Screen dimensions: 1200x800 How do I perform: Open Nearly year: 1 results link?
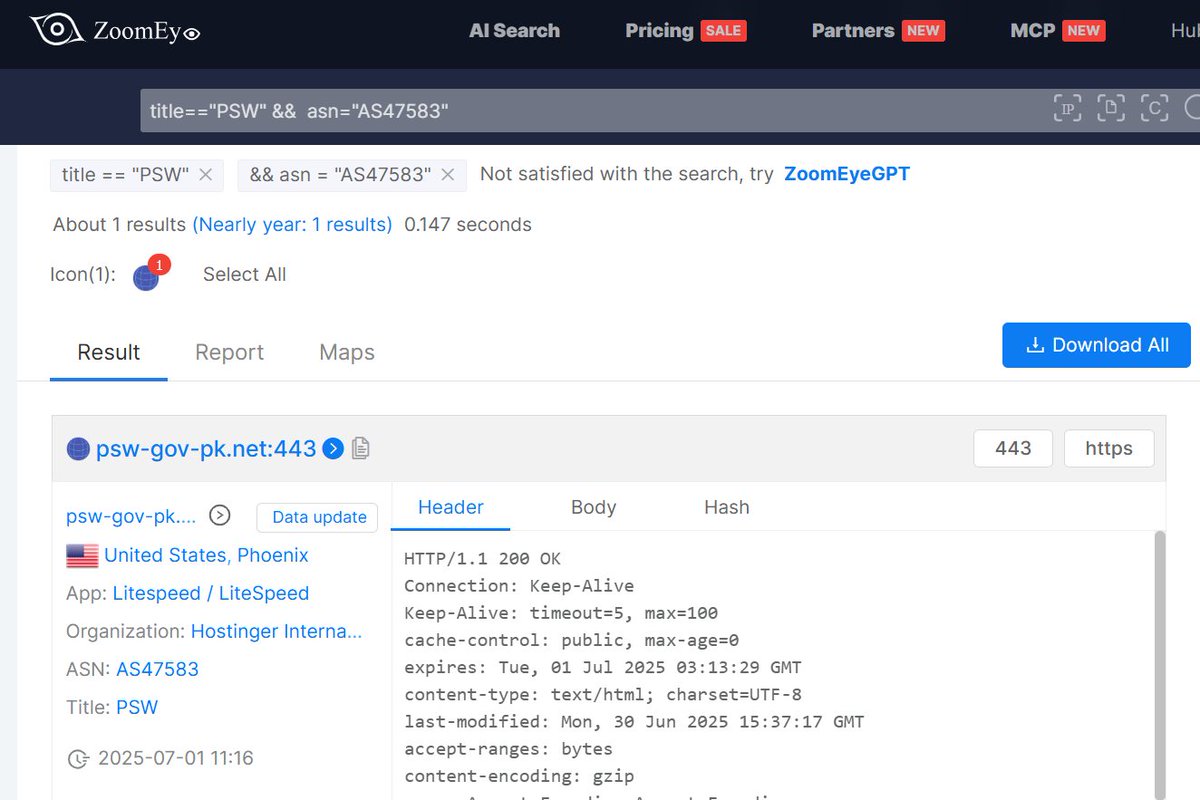[292, 225]
